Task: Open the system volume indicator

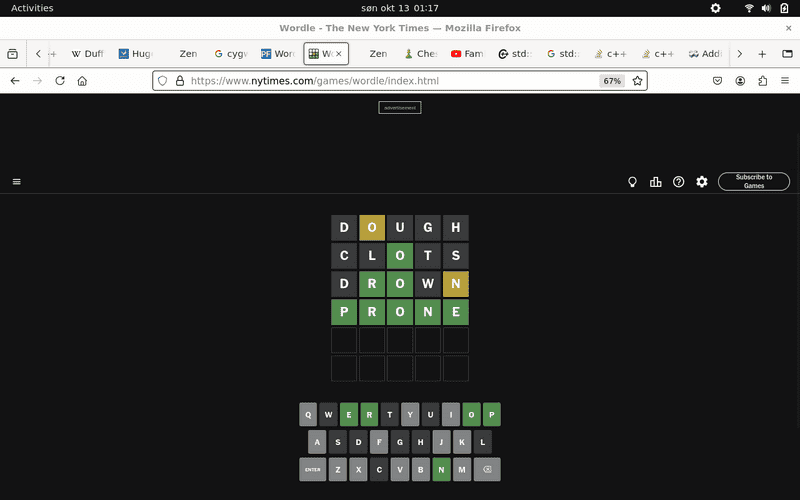Action: click(766, 8)
